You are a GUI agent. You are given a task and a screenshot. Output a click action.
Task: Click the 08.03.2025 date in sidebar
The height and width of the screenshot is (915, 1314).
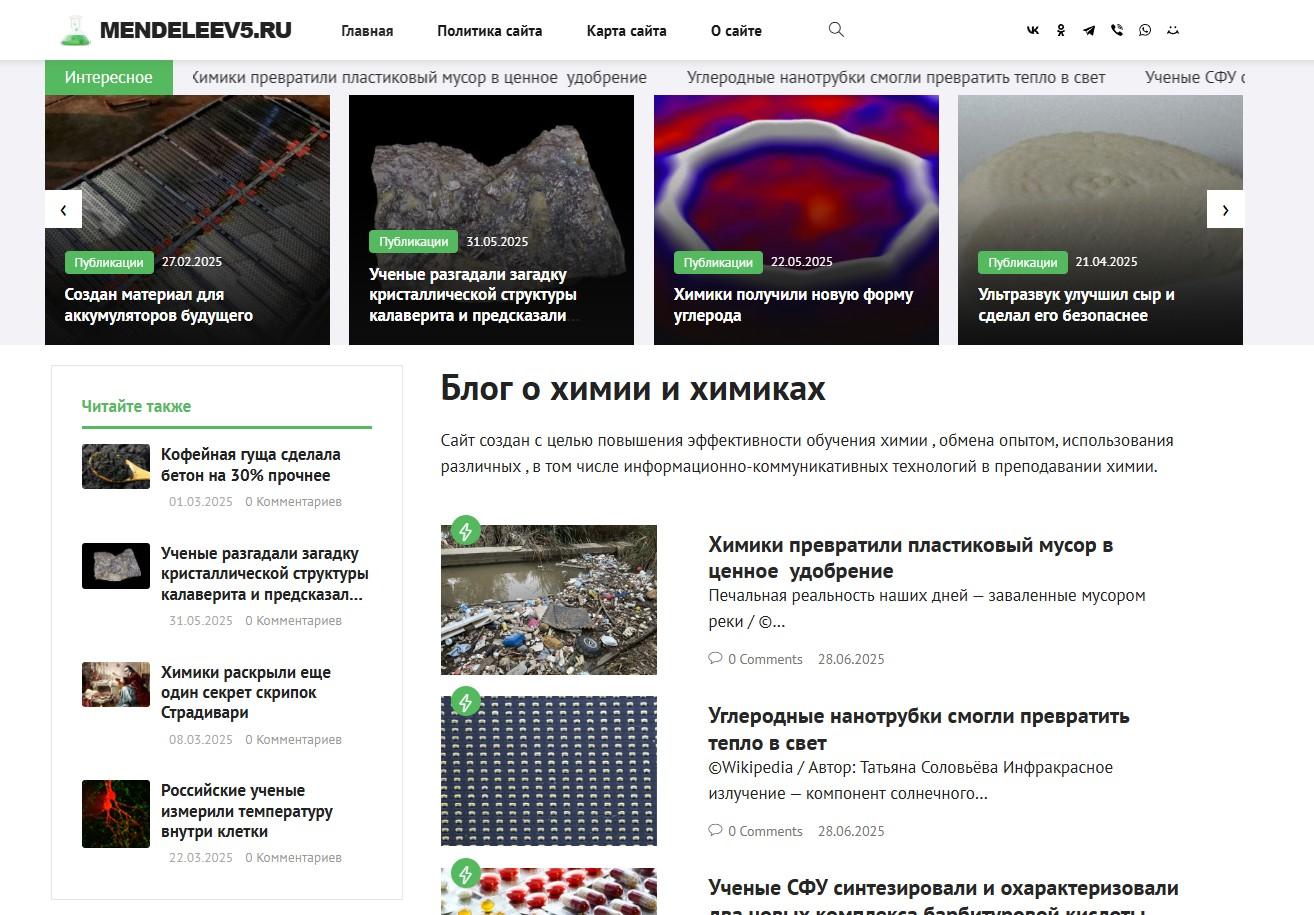(x=201, y=739)
